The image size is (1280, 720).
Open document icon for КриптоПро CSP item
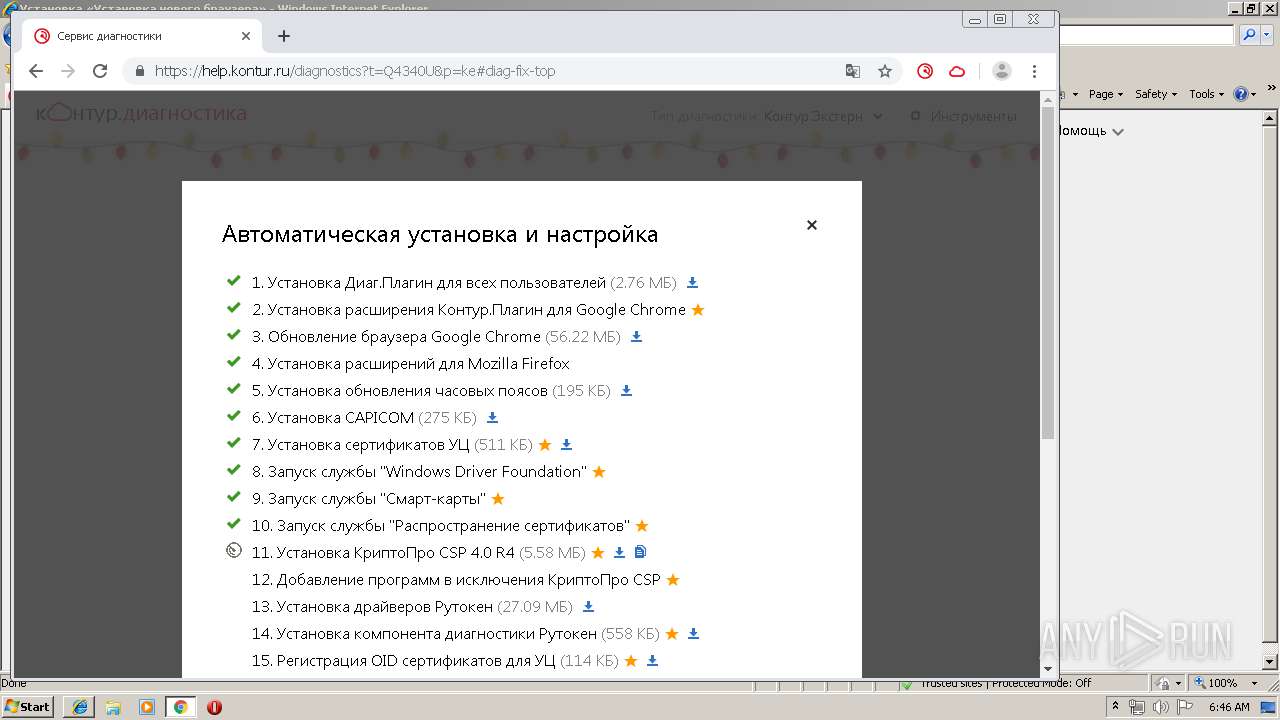pyautogui.click(x=641, y=552)
